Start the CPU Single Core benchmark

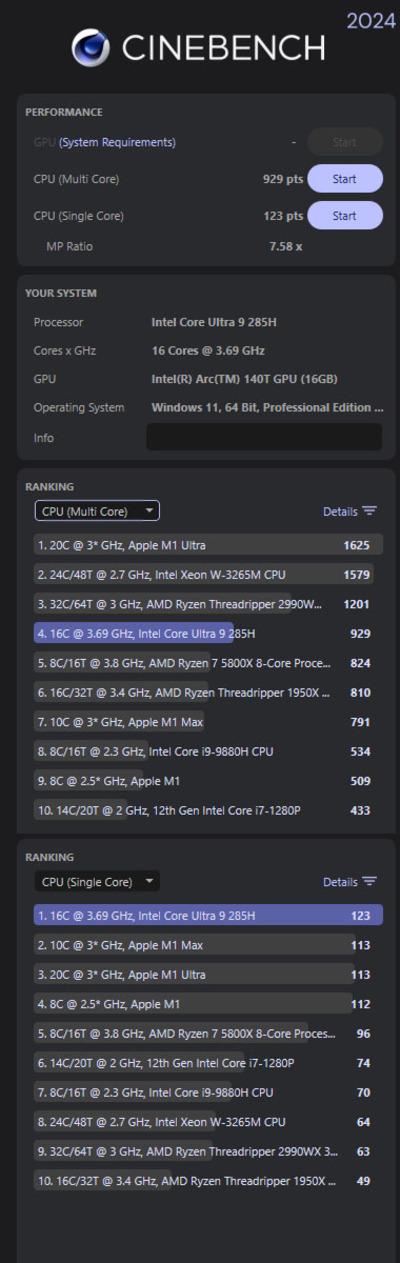coord(344,215)
